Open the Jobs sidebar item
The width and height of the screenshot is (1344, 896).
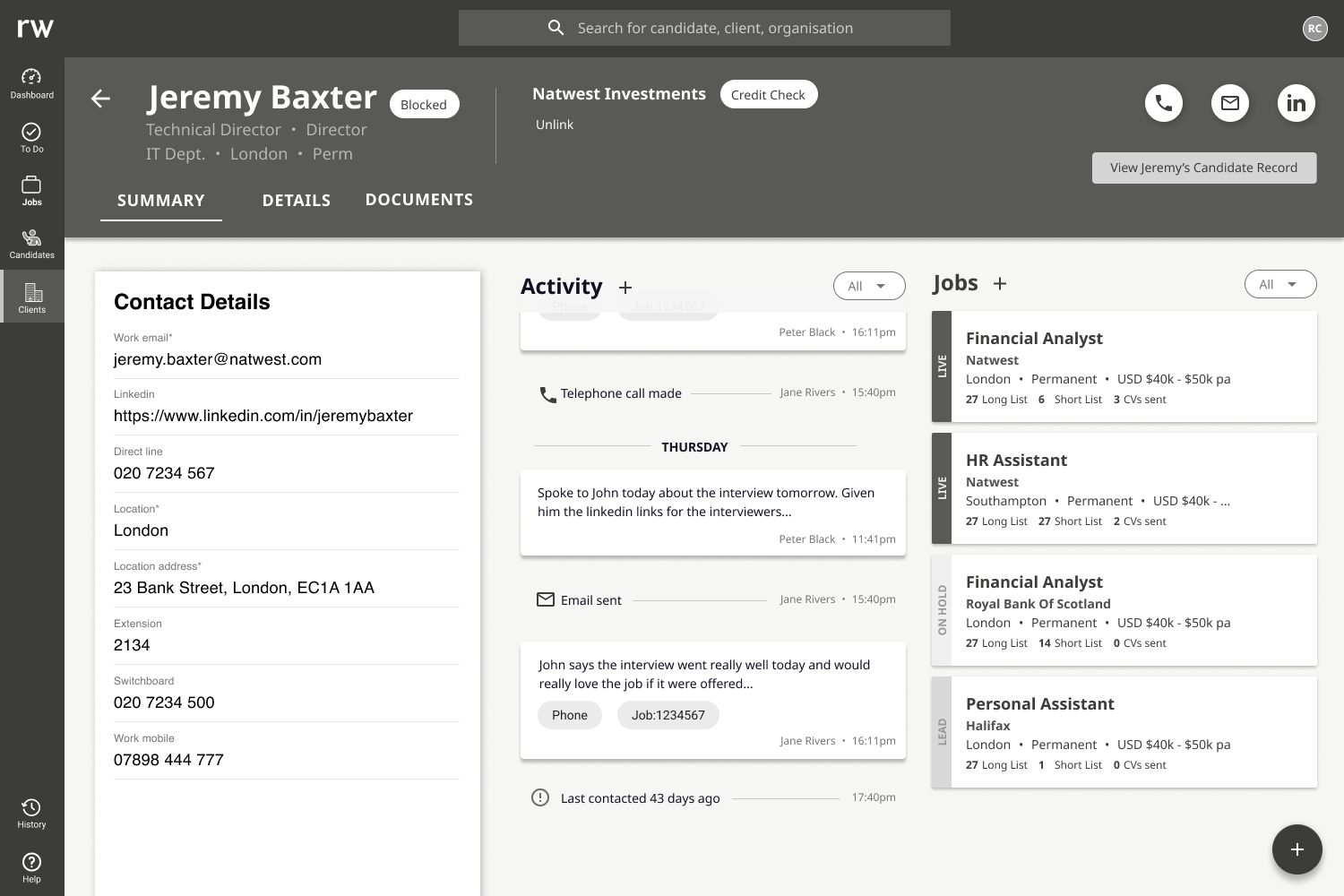[x=31, y=191]
